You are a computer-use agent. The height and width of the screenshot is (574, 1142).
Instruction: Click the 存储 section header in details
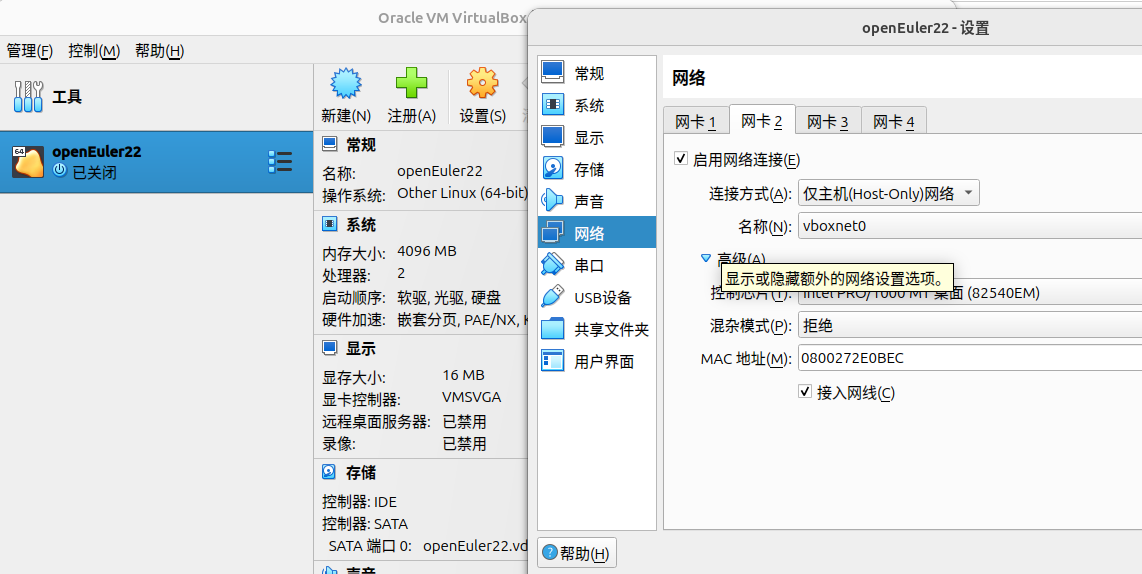click(x=361, y=472)
